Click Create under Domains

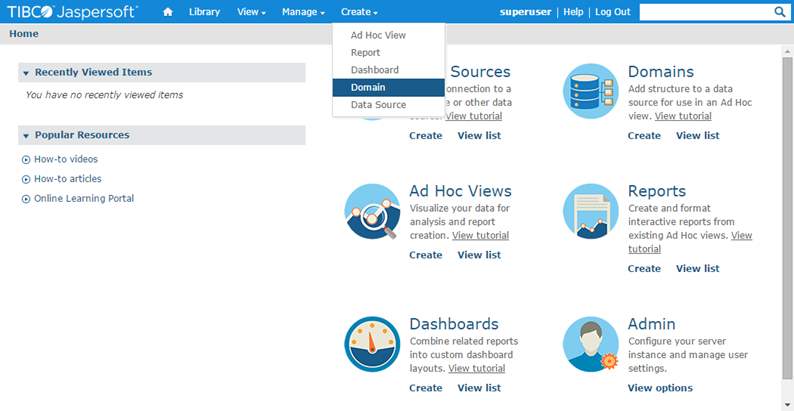click(x=644, y=136)
